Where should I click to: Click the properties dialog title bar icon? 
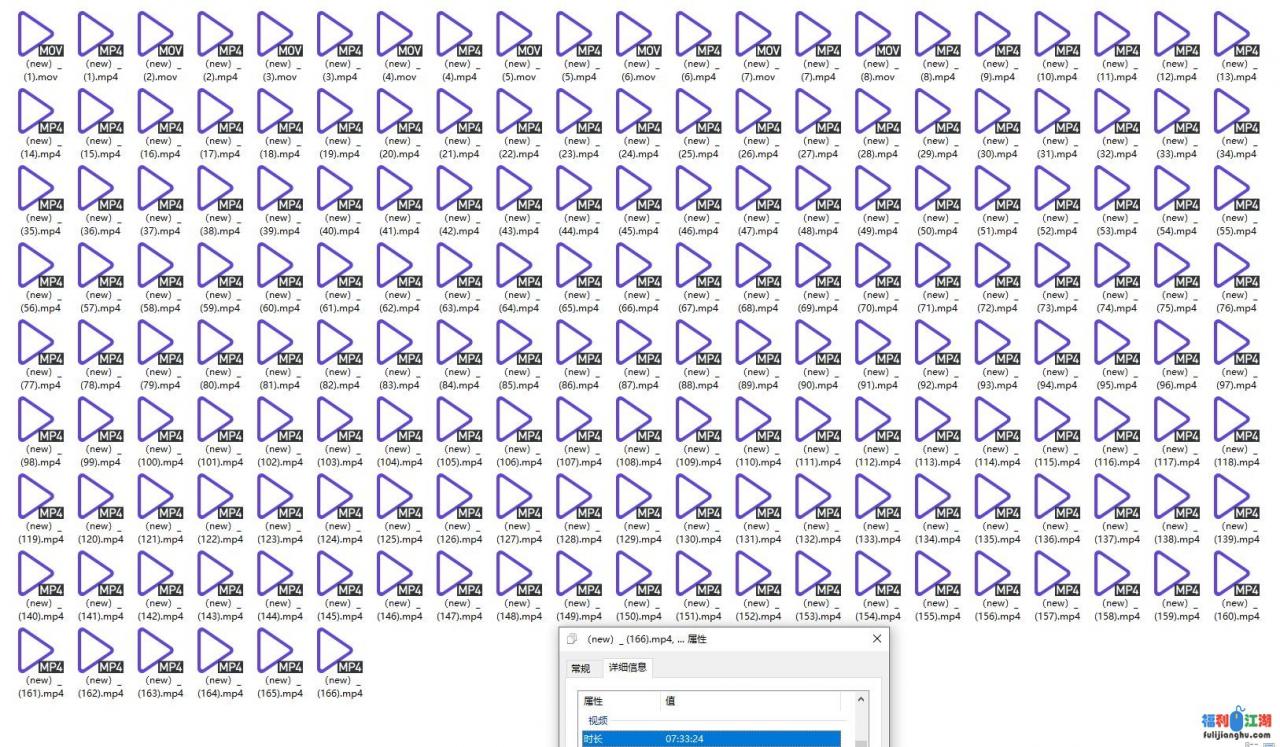point(574,639)
